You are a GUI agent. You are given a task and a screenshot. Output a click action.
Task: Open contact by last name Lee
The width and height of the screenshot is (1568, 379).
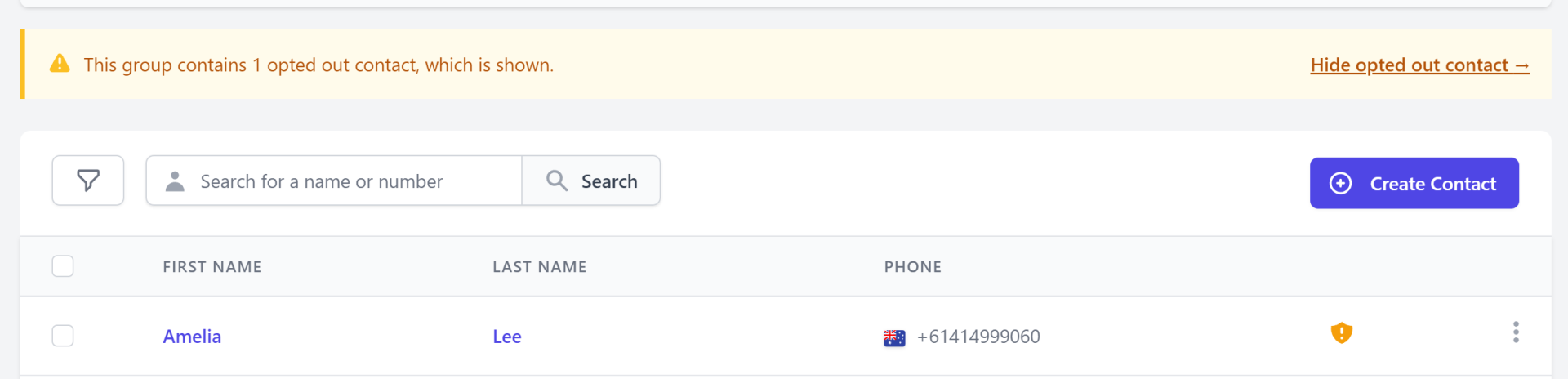coord(507,337)
